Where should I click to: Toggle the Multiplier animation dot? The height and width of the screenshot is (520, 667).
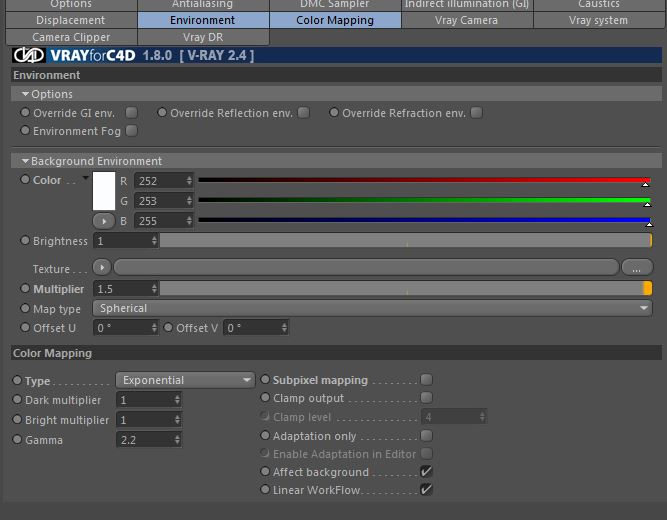click(x=25, y=288)
